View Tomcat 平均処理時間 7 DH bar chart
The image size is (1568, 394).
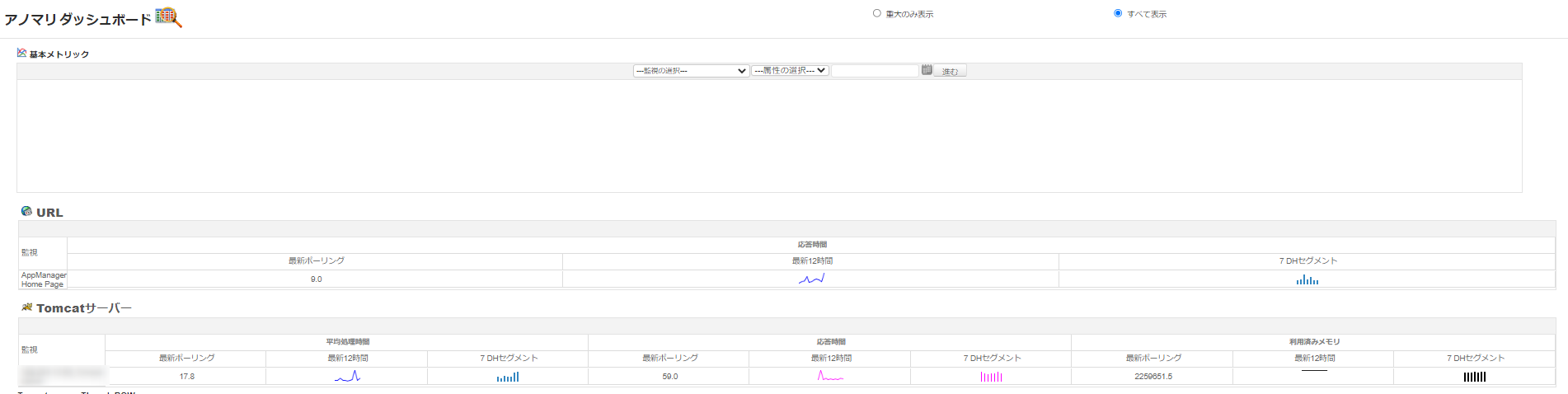(x=508, y=377)
